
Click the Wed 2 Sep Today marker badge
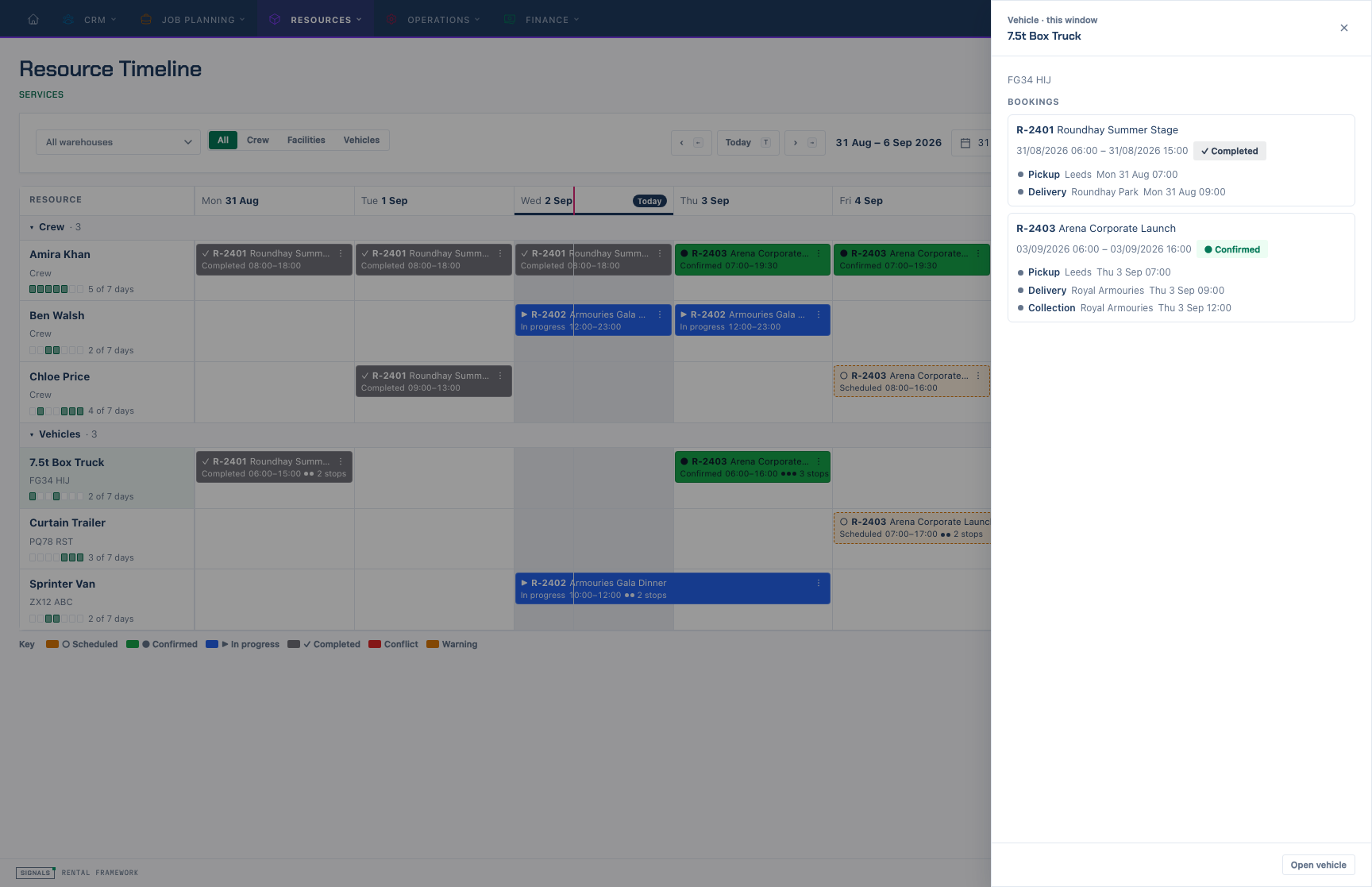point(649,201)
